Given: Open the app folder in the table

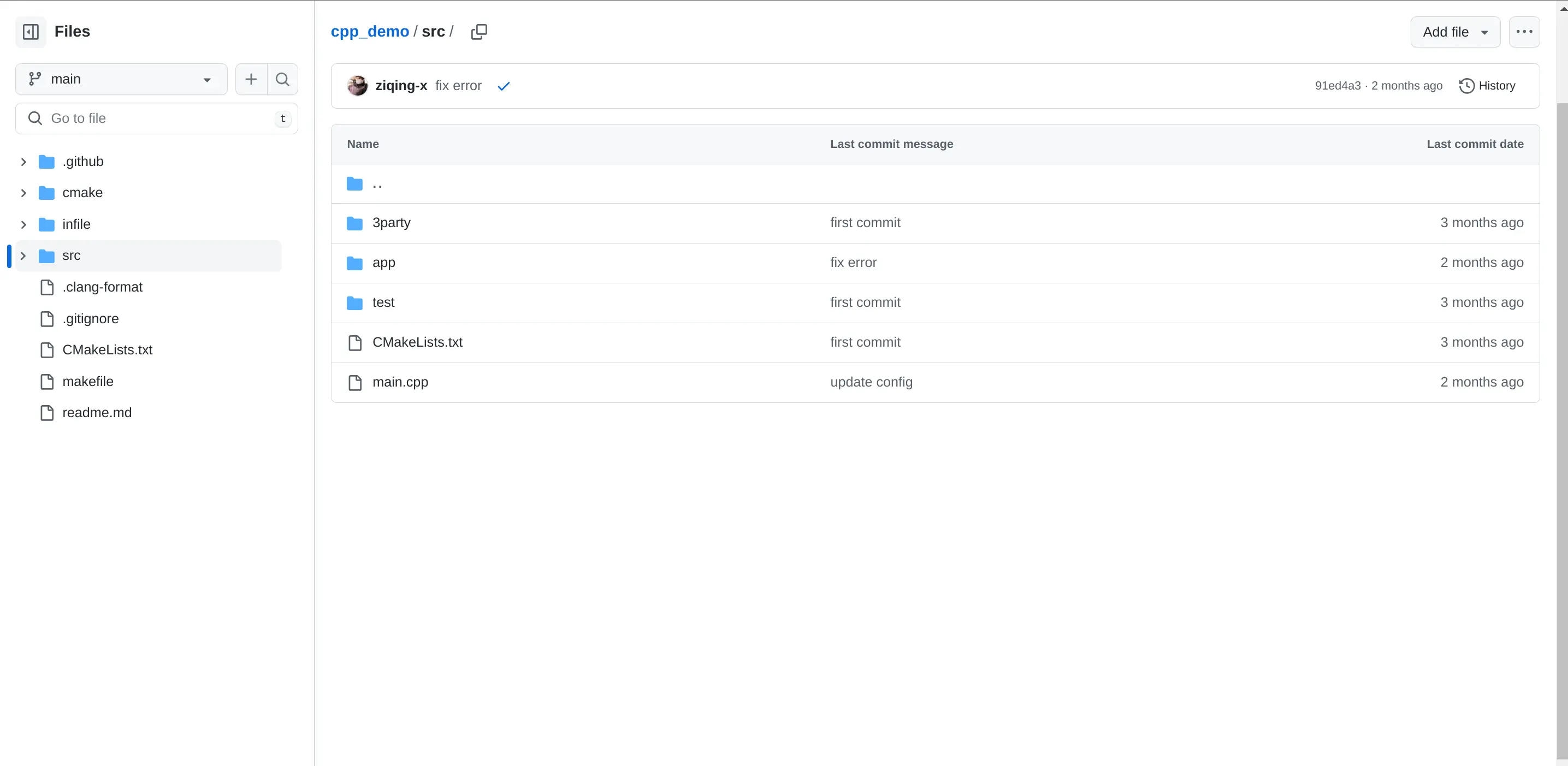Looking at the screenshot, I should 383,263.
